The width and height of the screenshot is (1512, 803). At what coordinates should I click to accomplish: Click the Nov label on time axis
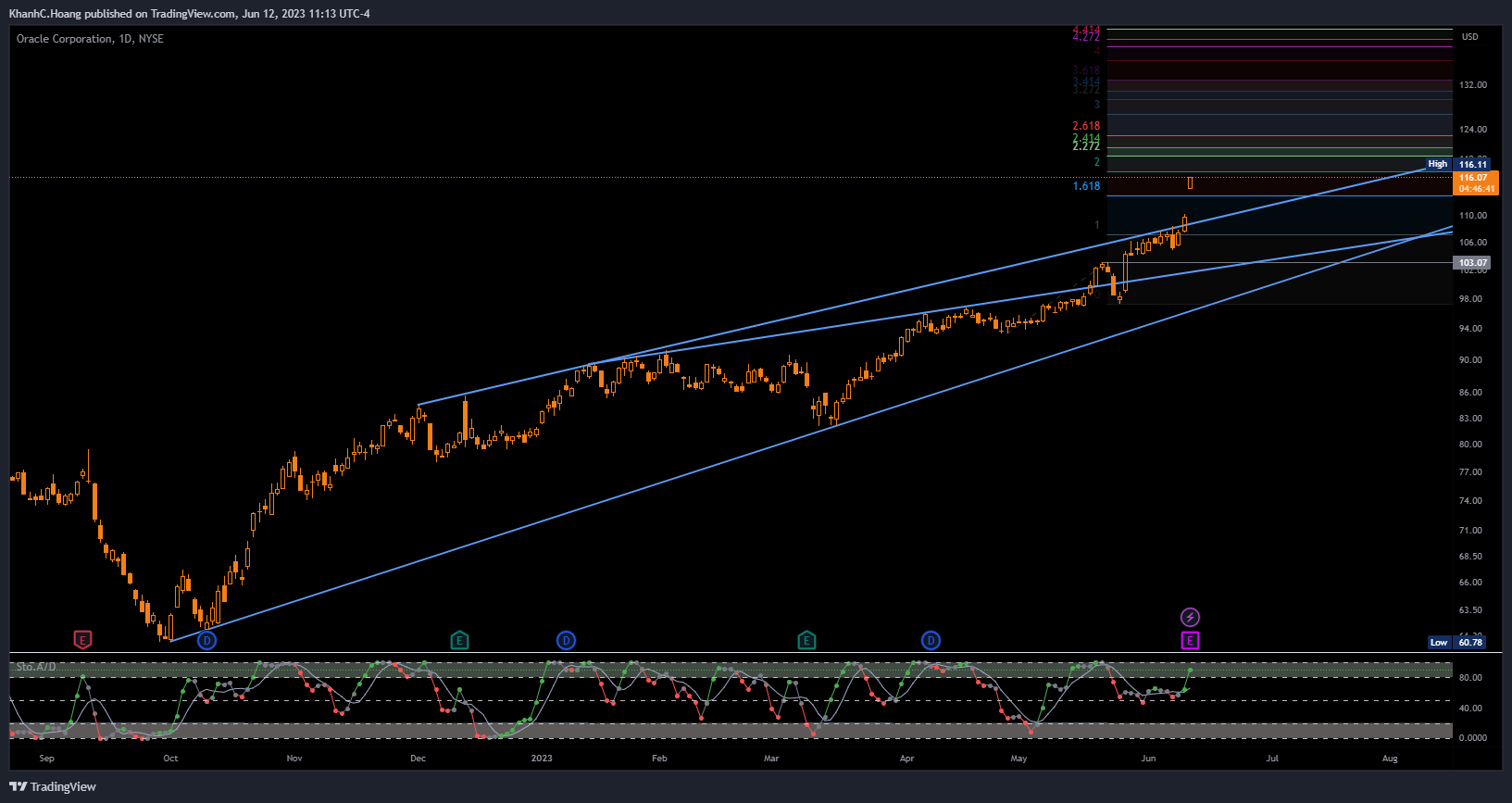294,759
